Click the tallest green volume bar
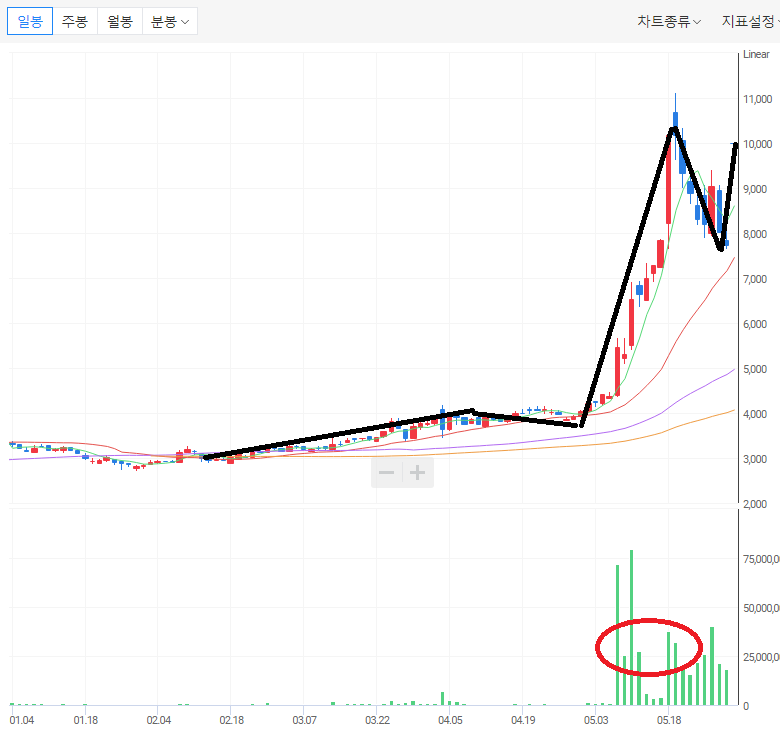 (631, 628)
